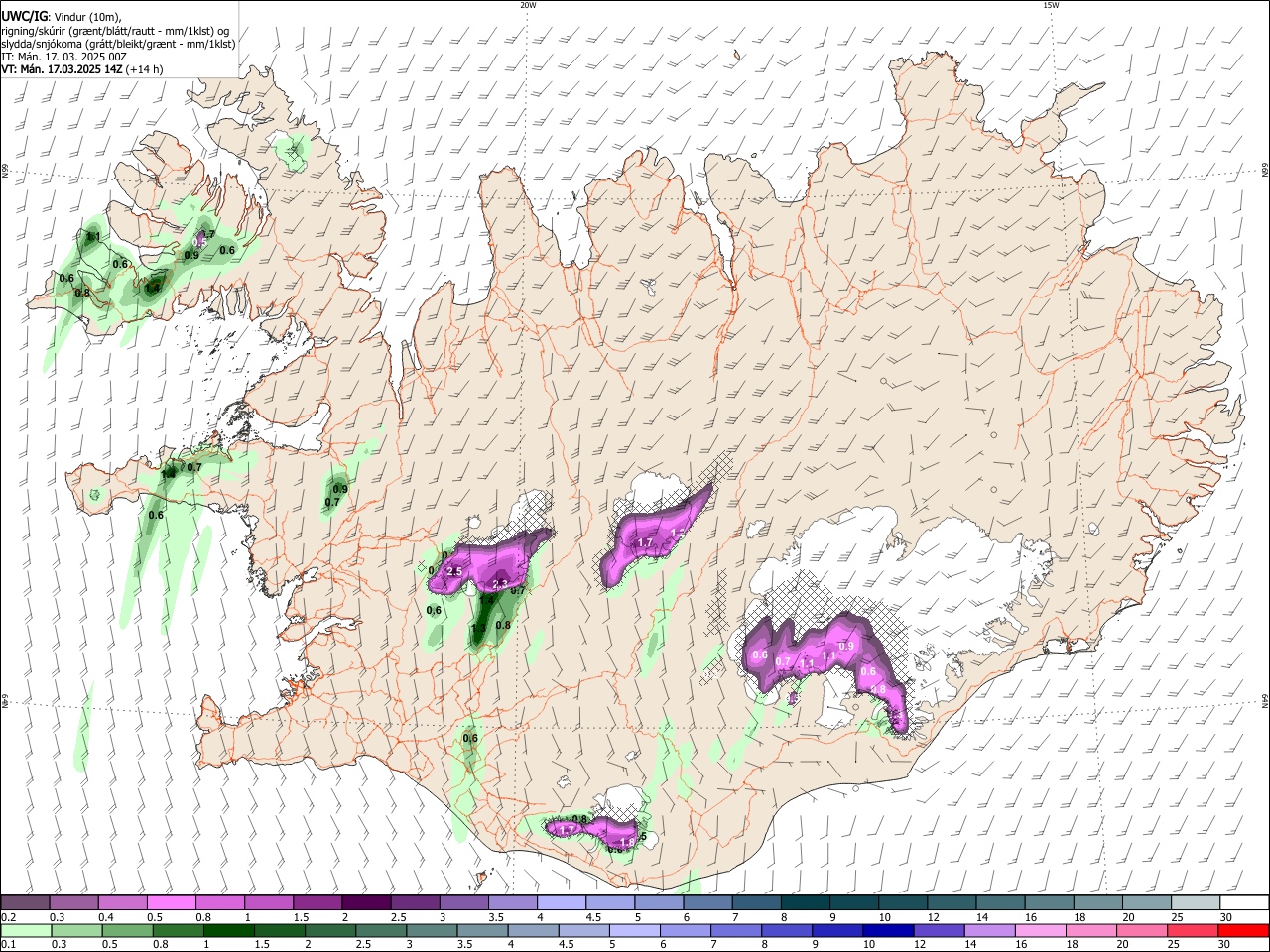Click the "rigning/skúrir" legend description line
The width and height of the screenshot is (1270, 952).
click(115, 30)
